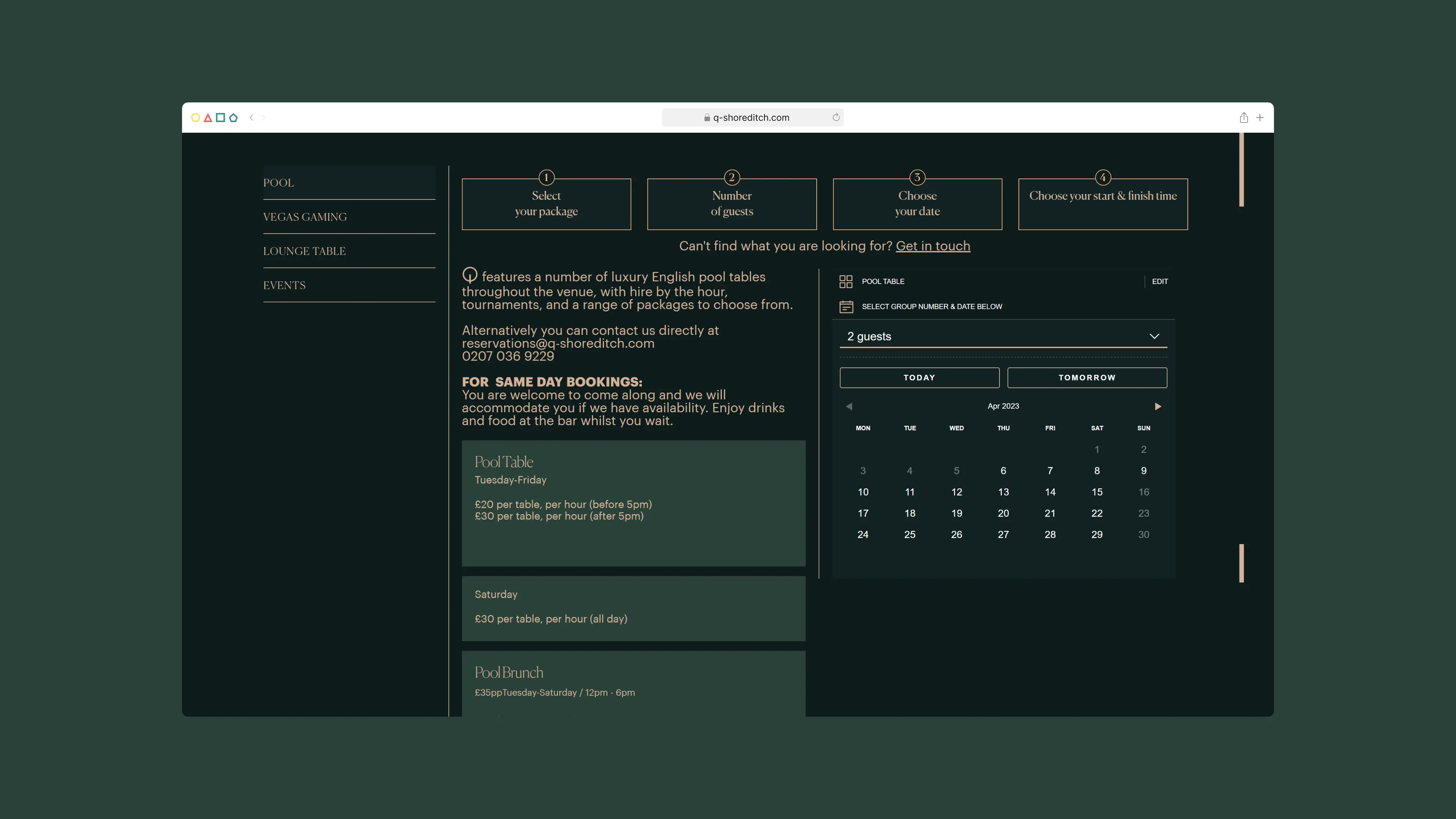This screenshot has height=819, width=1456.
Task: Click the browser back arrow
Action: click(x=251, y=118)
